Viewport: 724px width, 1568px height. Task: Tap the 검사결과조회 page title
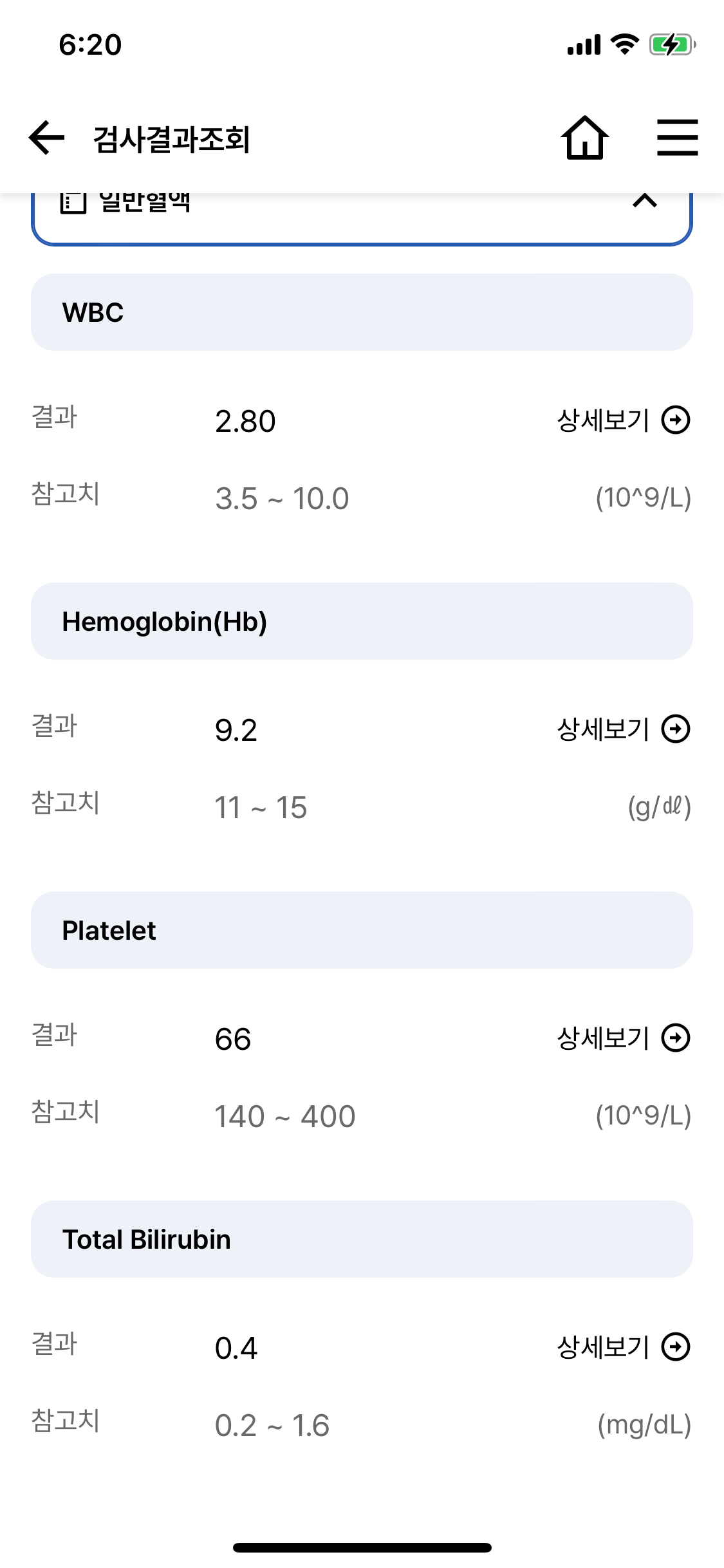(x=172, y=139)
